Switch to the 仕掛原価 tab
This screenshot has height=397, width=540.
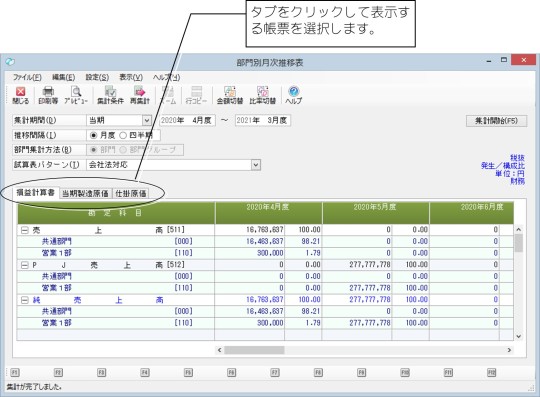click(x=131, y=194)
